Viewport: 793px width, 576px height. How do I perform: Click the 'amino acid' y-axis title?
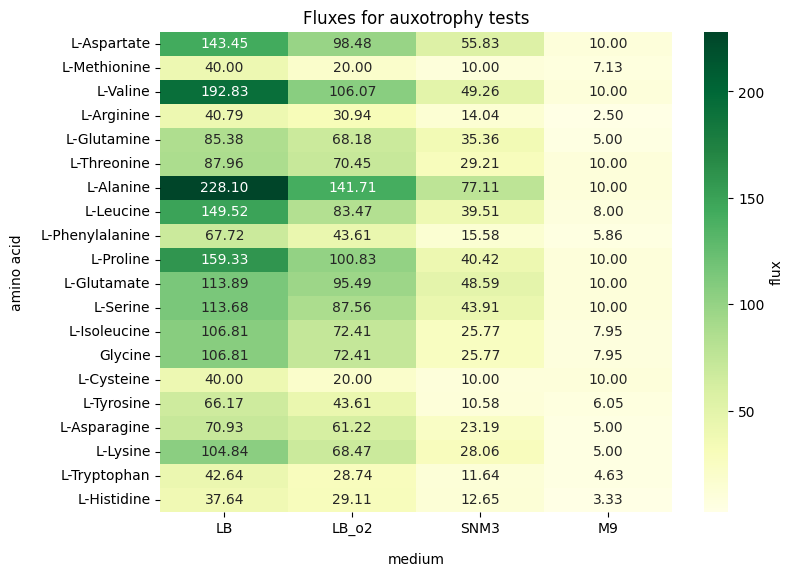[16, 274]
